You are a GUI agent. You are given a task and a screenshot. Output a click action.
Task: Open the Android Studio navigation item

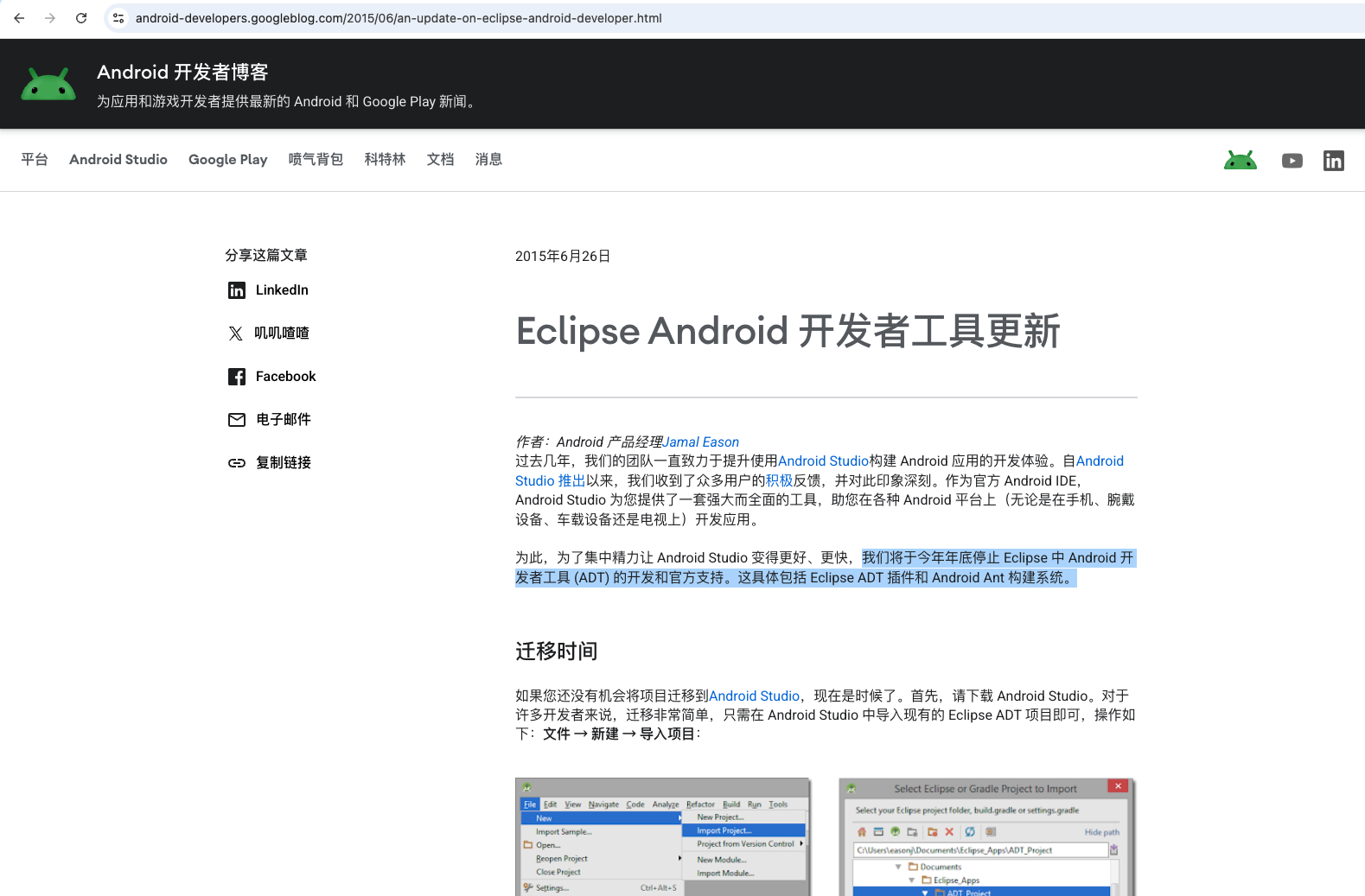tap(118, 160)
